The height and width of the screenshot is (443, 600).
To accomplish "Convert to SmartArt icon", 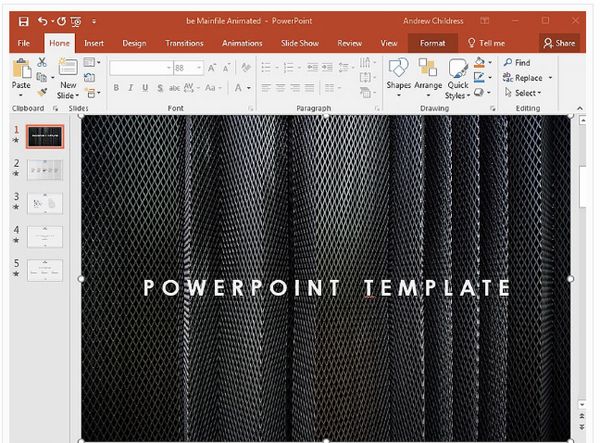I will (368, 92).
